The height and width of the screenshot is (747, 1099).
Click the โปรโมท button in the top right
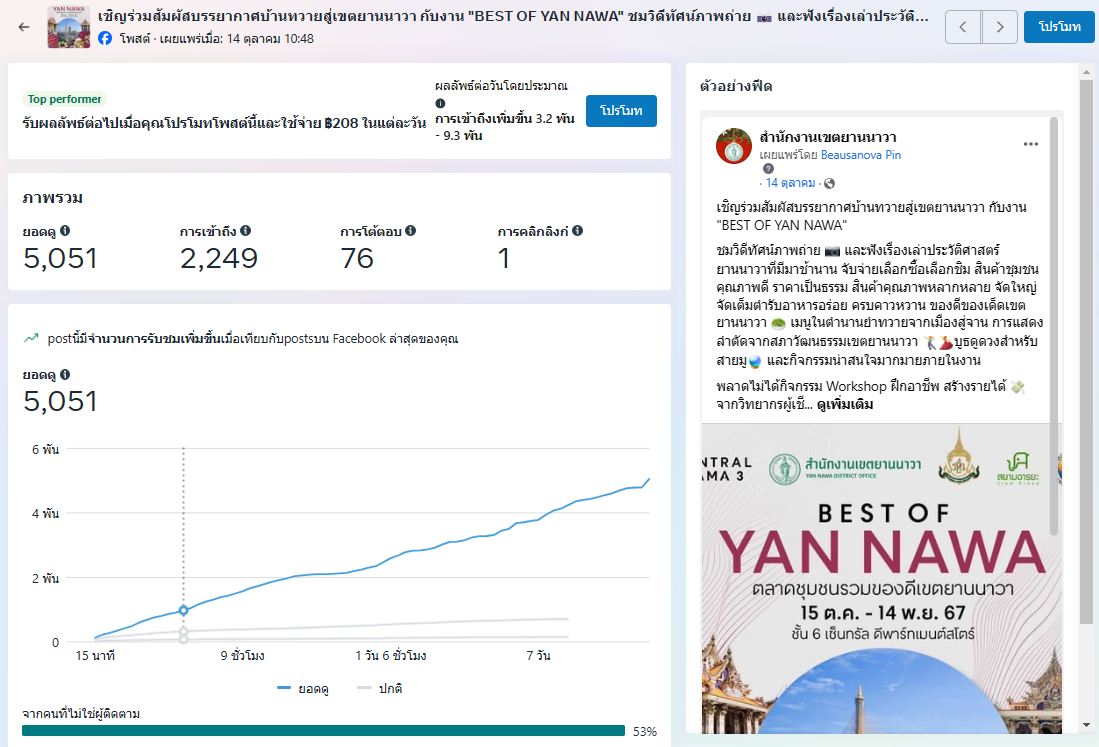[1059, 27]
